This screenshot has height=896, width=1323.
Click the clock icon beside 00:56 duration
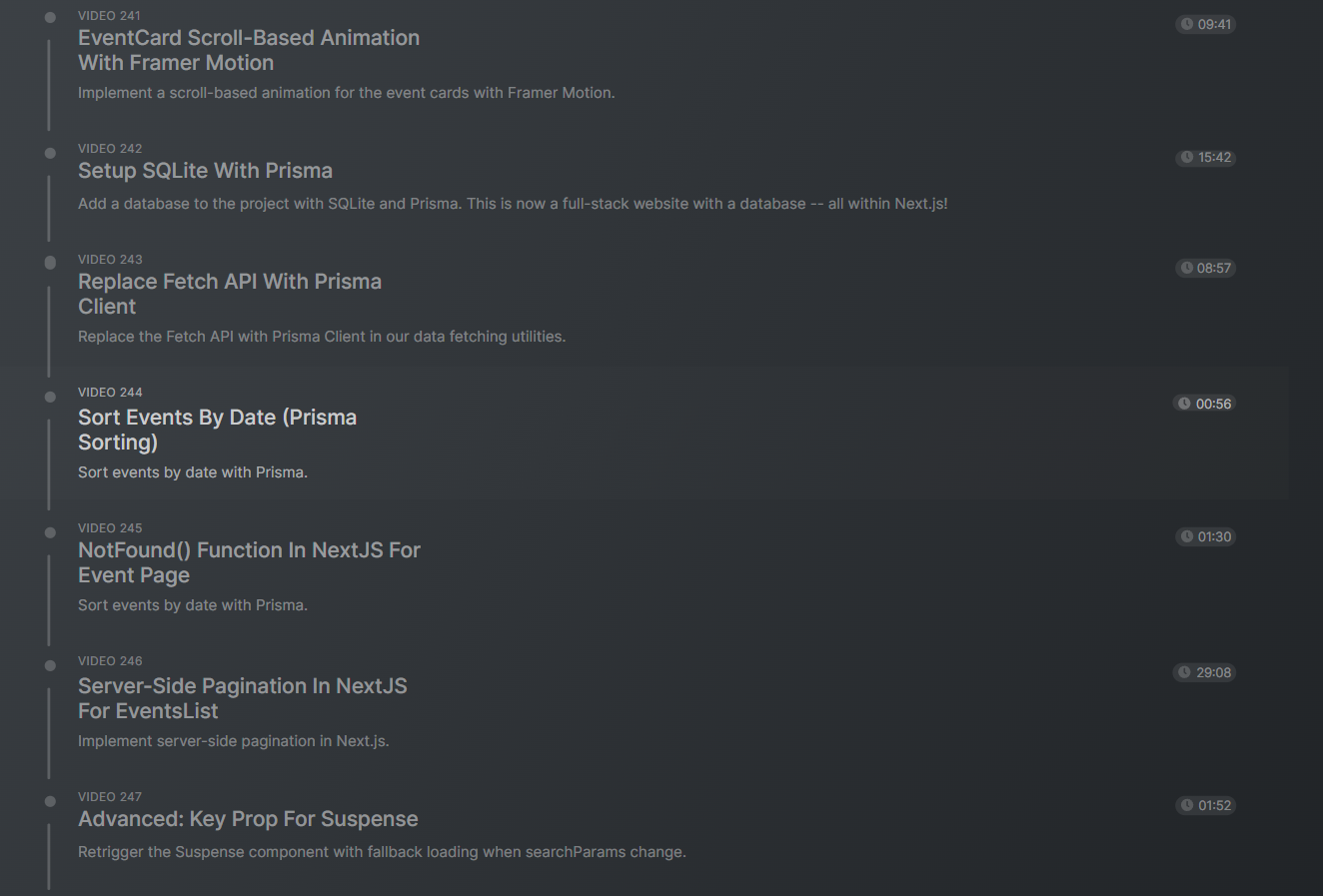point(1184,404)
